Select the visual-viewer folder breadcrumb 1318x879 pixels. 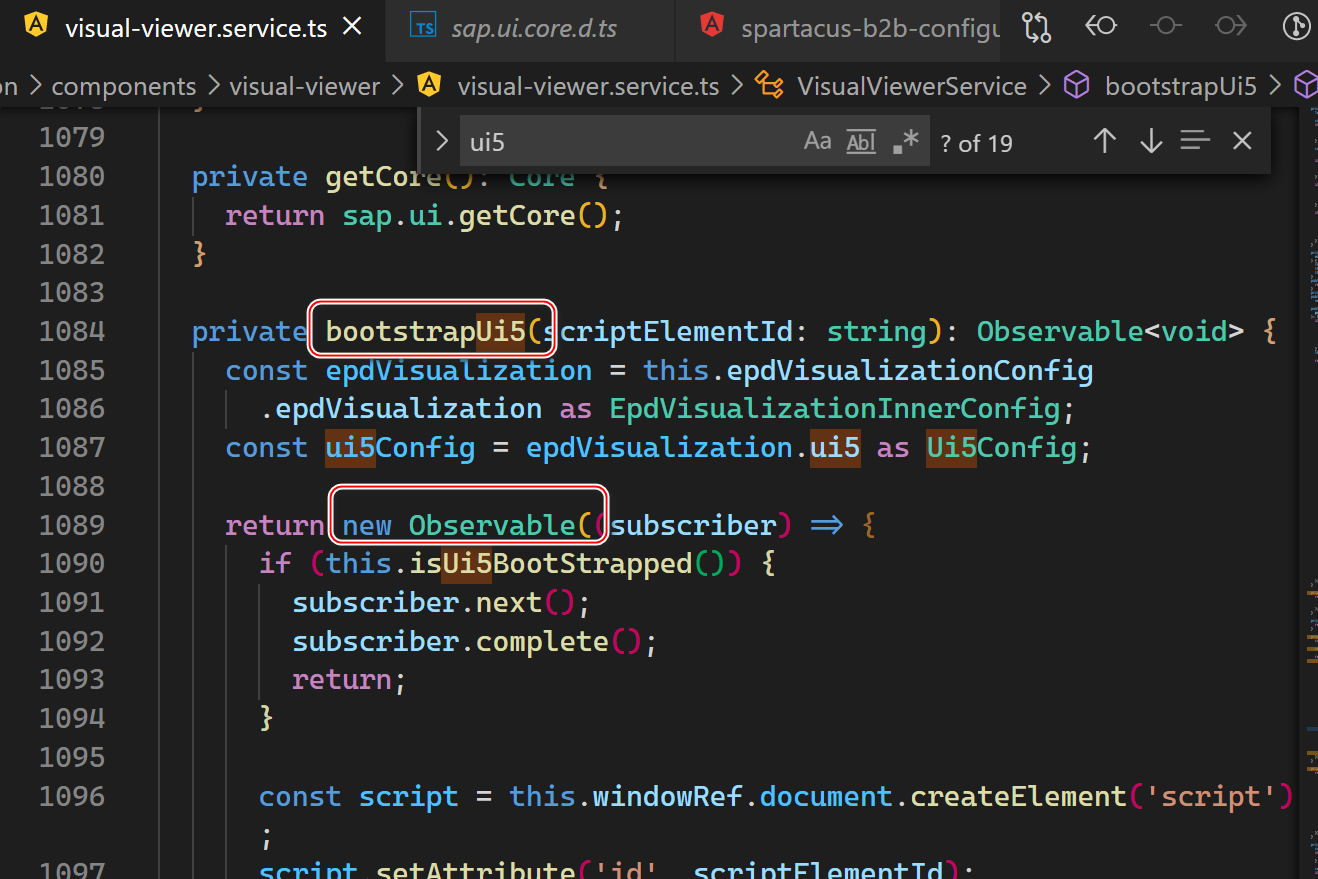point(305,87)
